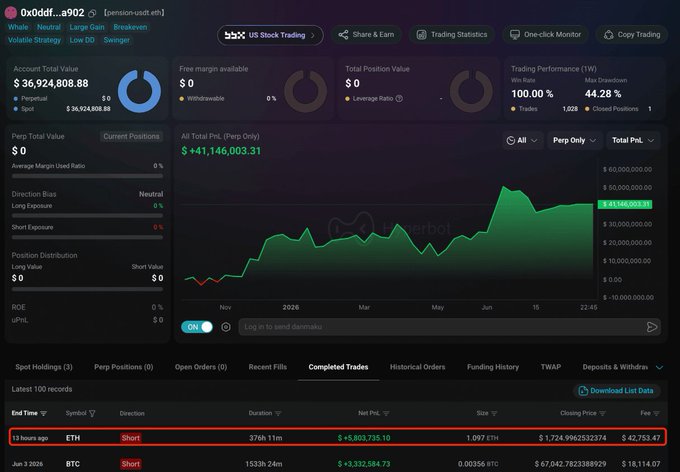Image resolution: width=680 pixels, height=472 pixels.
Task: Click the green $41,146,003.31 chart price label
Action: point(624,204)
